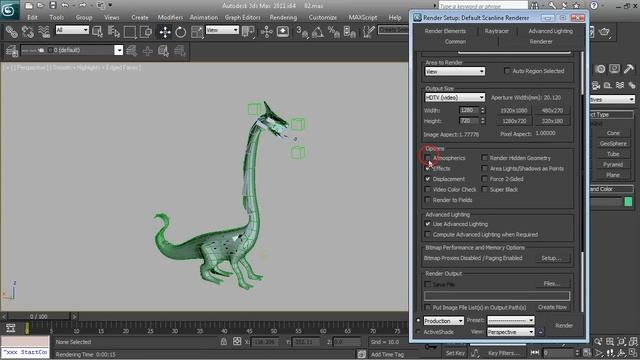
Task: Activate the Select Object tool
Action: point(98,31)
